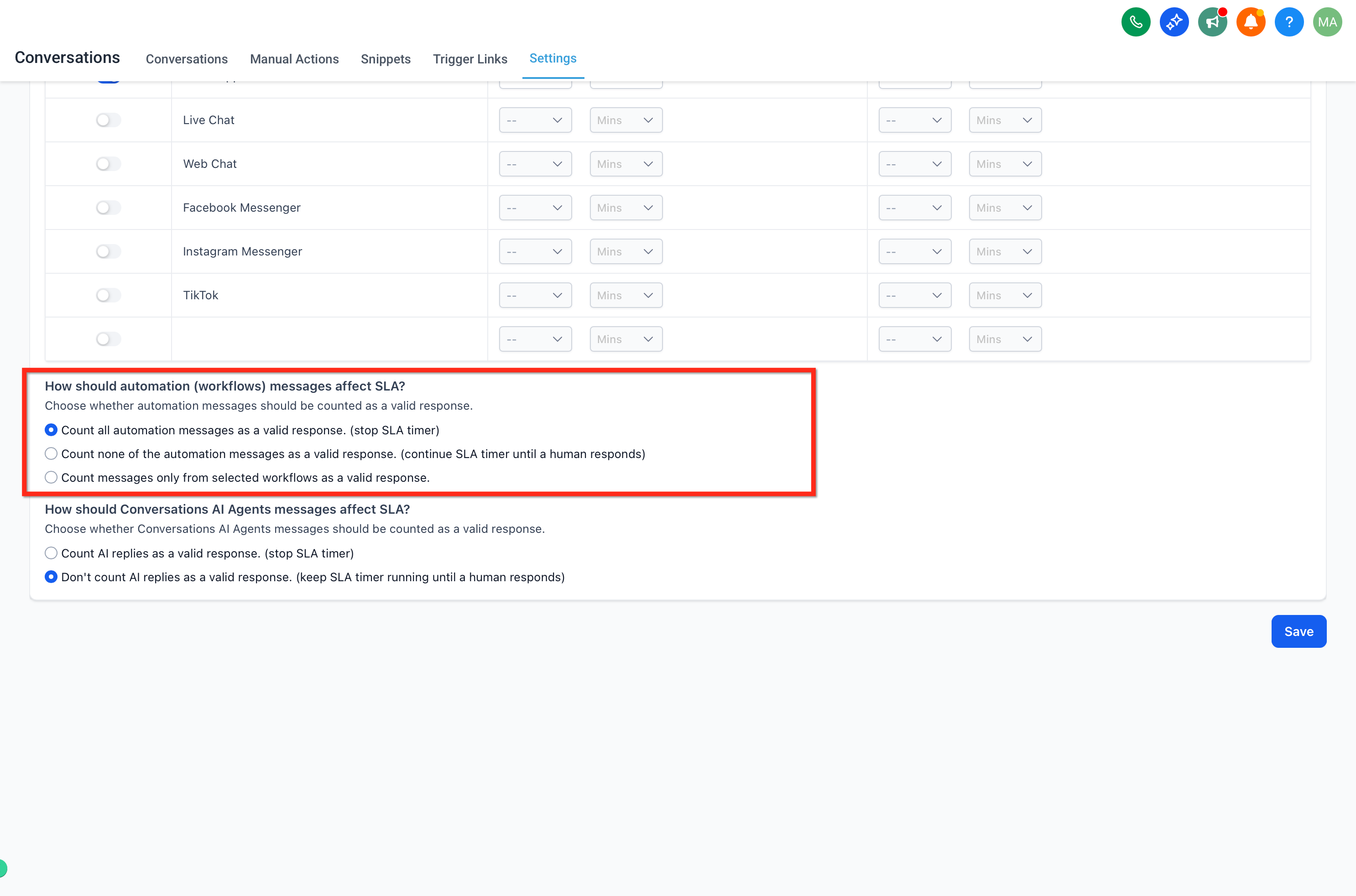Click the automation workflows SLA heading
The image size is (1356, 896).
[x=225, y=386]
